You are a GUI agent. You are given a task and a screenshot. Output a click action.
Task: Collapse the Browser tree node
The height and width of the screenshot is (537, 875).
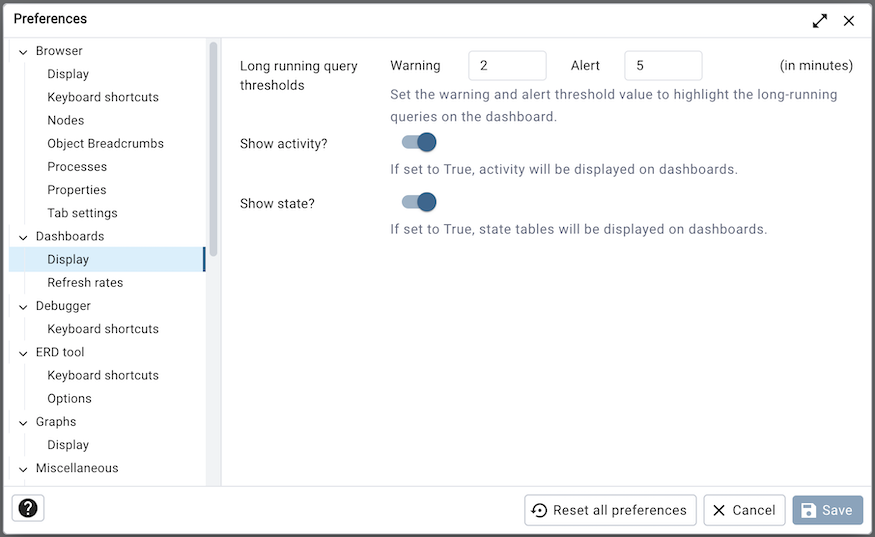23,52
